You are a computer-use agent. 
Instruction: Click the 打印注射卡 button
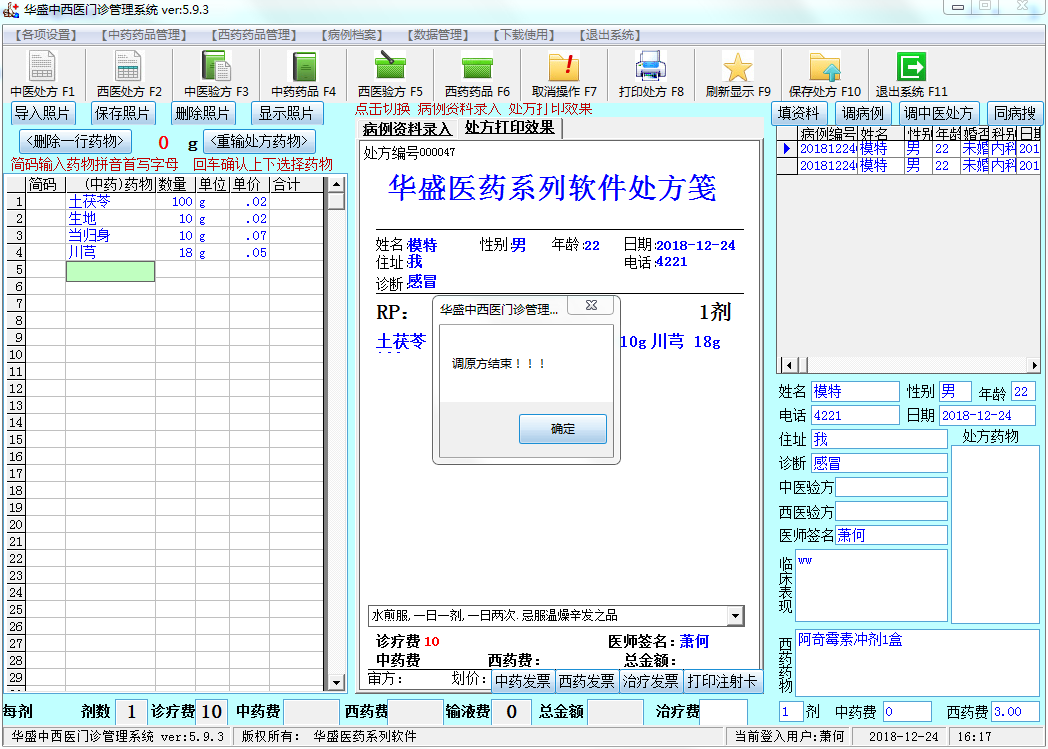pos(723,681)
